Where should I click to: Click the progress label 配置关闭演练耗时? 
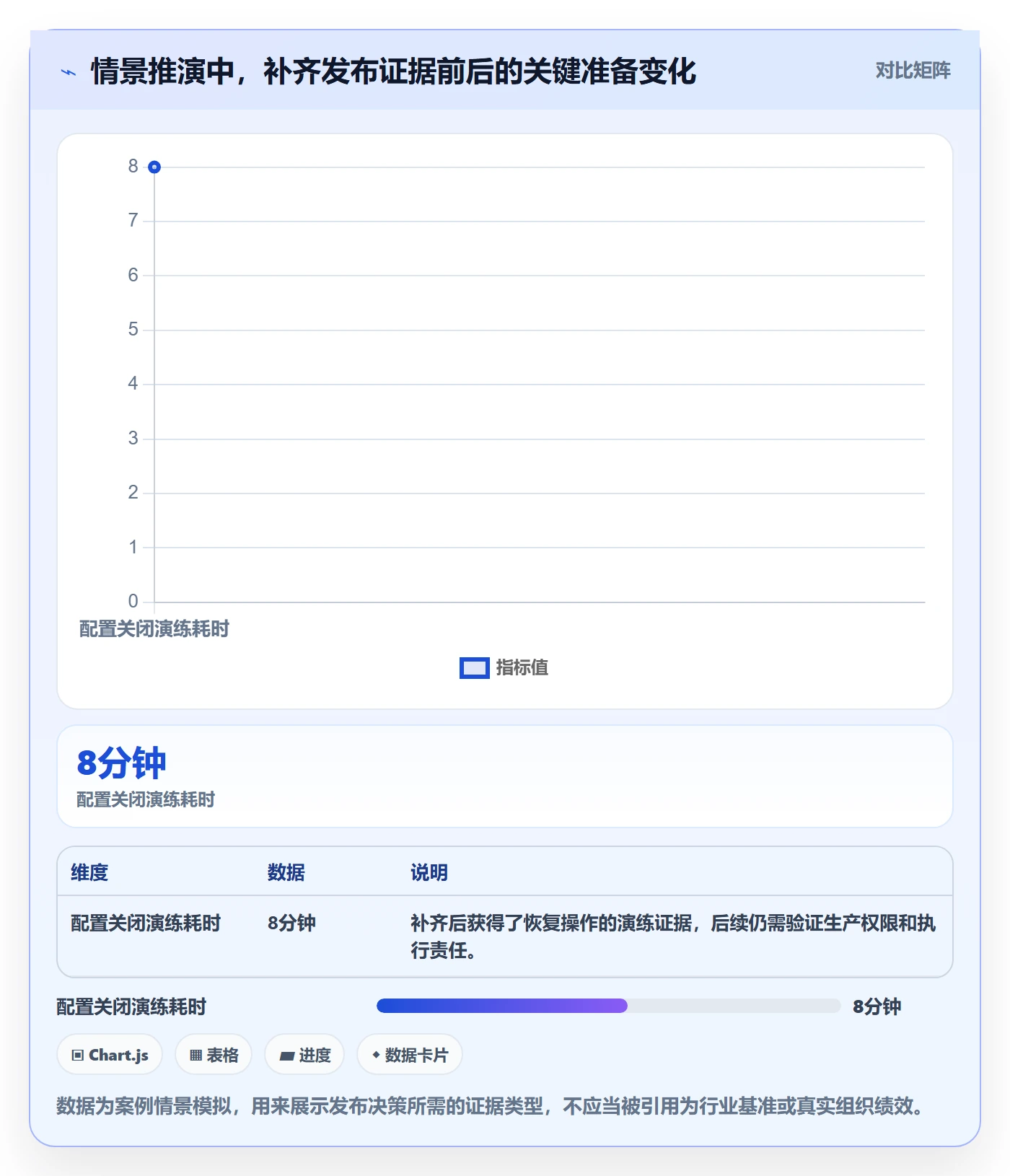coord(131,1006)
